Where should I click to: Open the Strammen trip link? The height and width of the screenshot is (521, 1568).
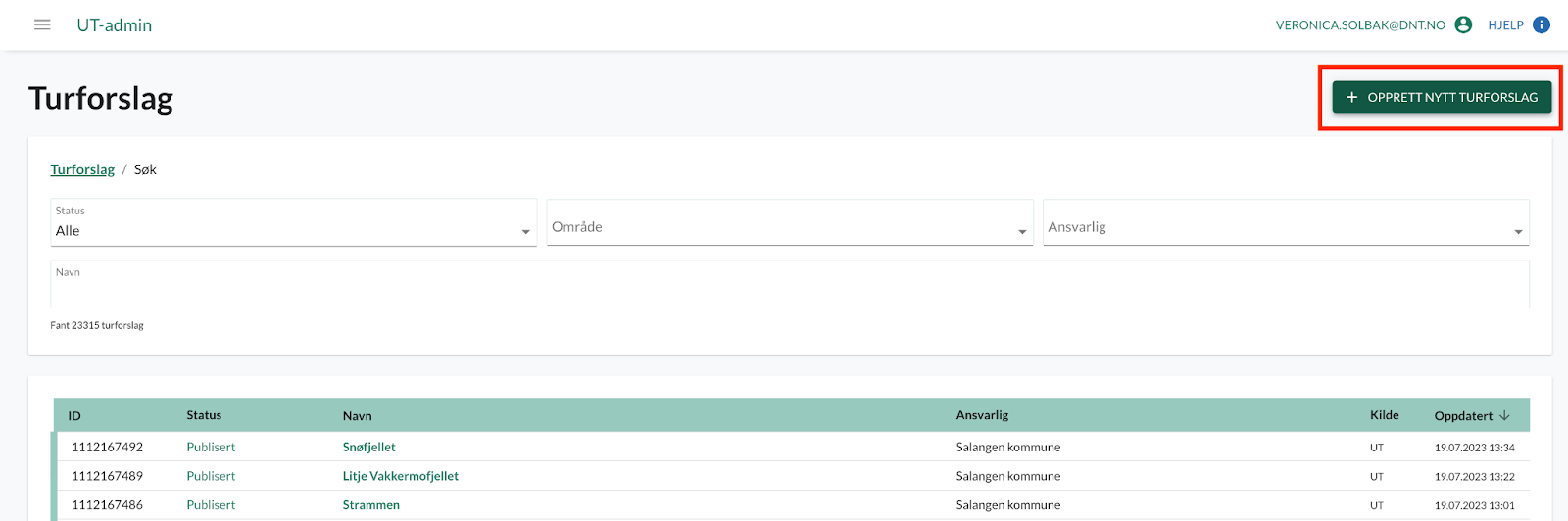(370, 505)
